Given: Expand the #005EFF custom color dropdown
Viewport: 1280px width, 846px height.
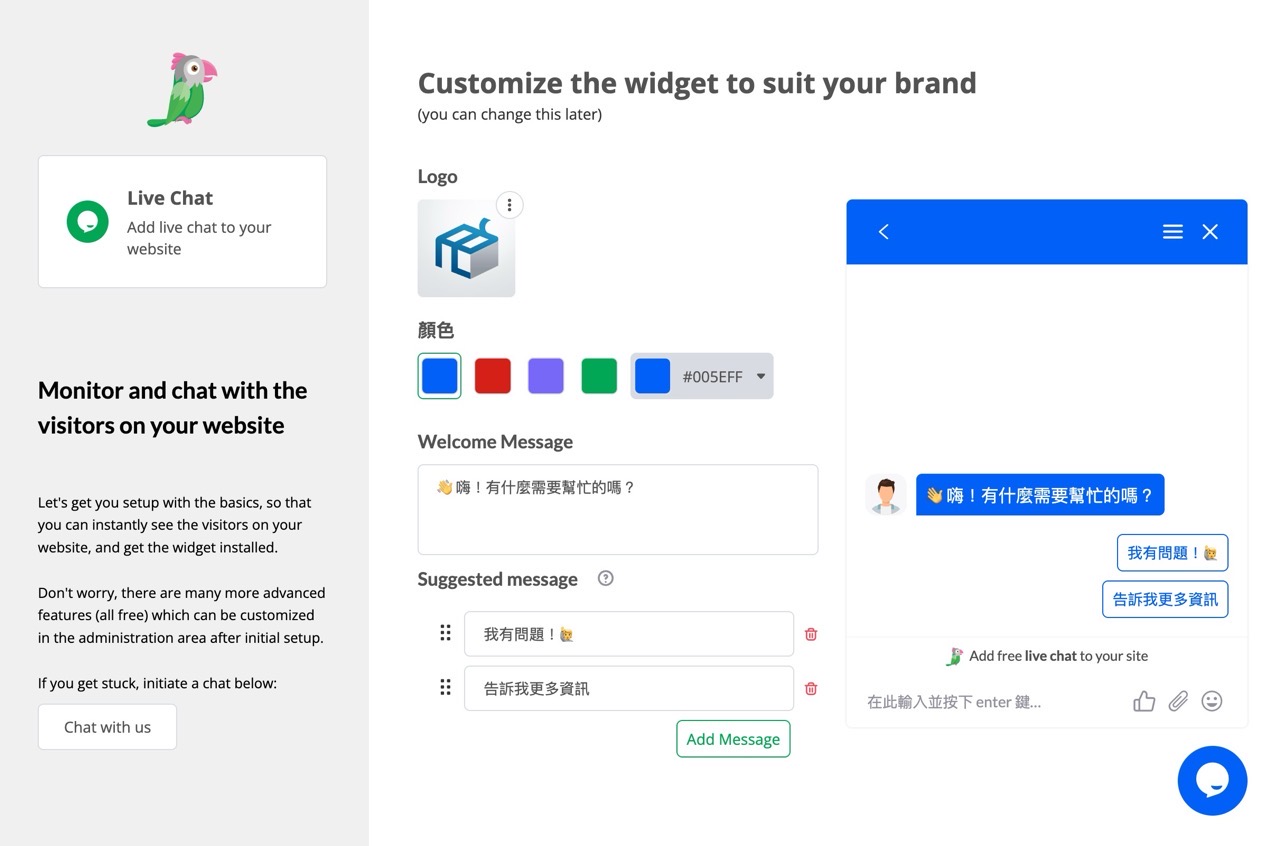Looking at the screenshot, I should pos(761,377).
